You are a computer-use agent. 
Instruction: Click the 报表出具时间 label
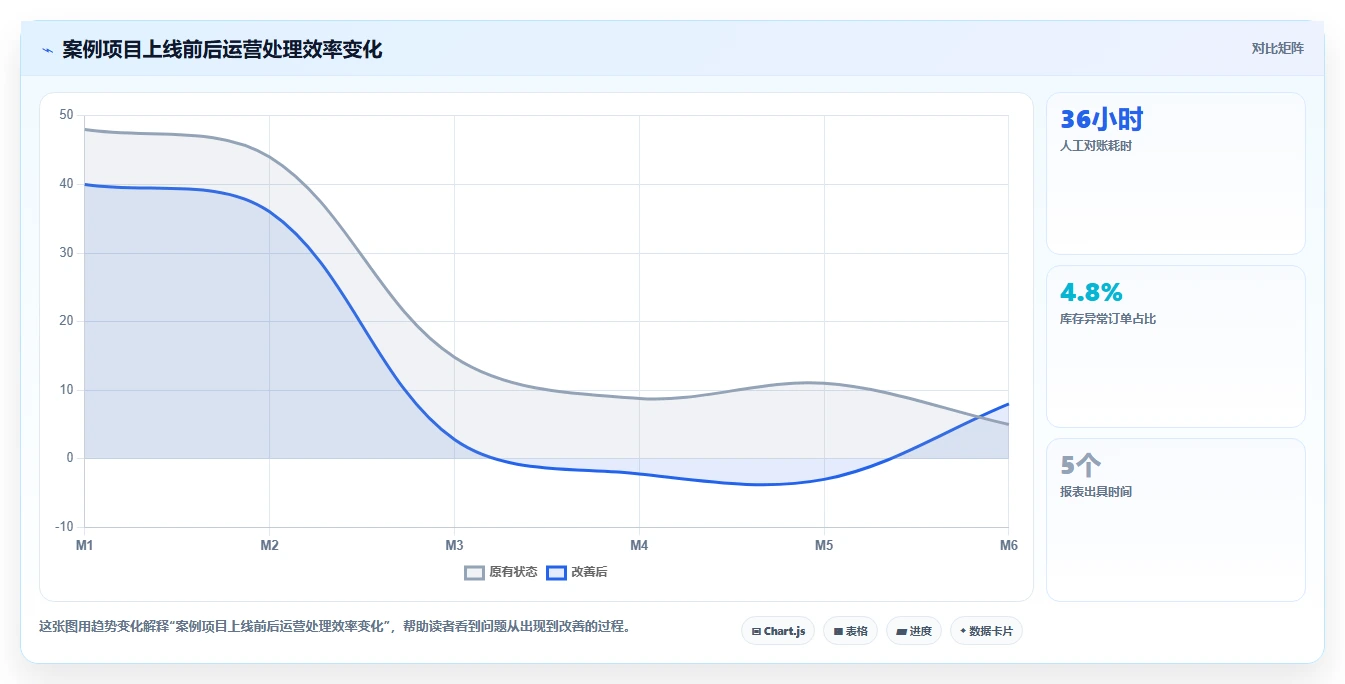coord(1096,492)
